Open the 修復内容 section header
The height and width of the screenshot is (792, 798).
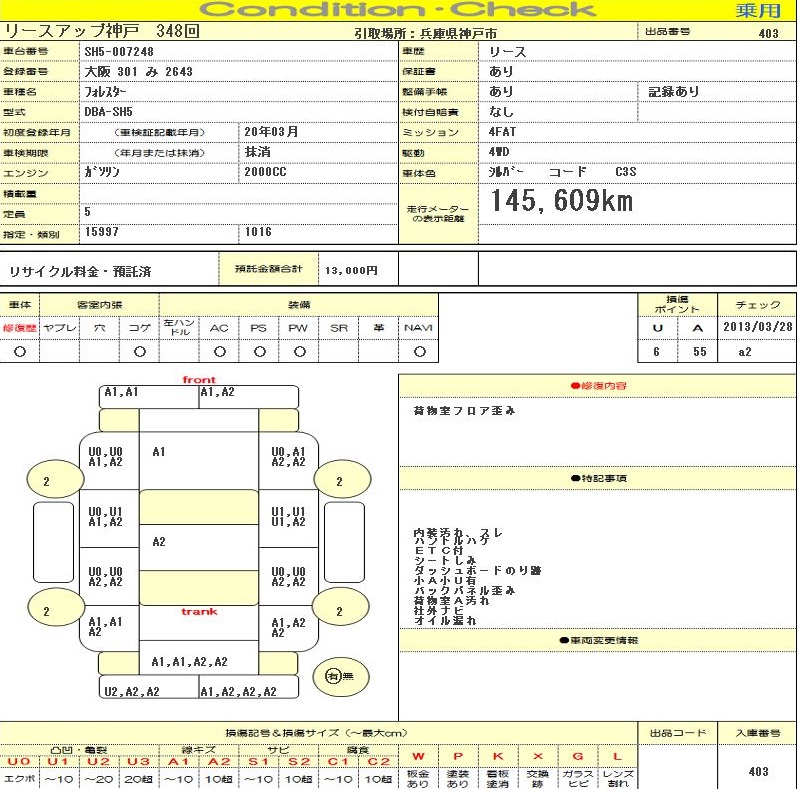tap(598, 385)
